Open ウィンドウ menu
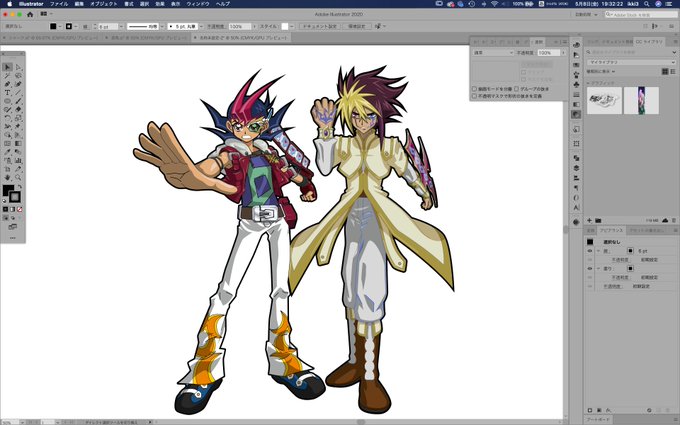The width and height of the screenshot is (680, 425). 198,4
